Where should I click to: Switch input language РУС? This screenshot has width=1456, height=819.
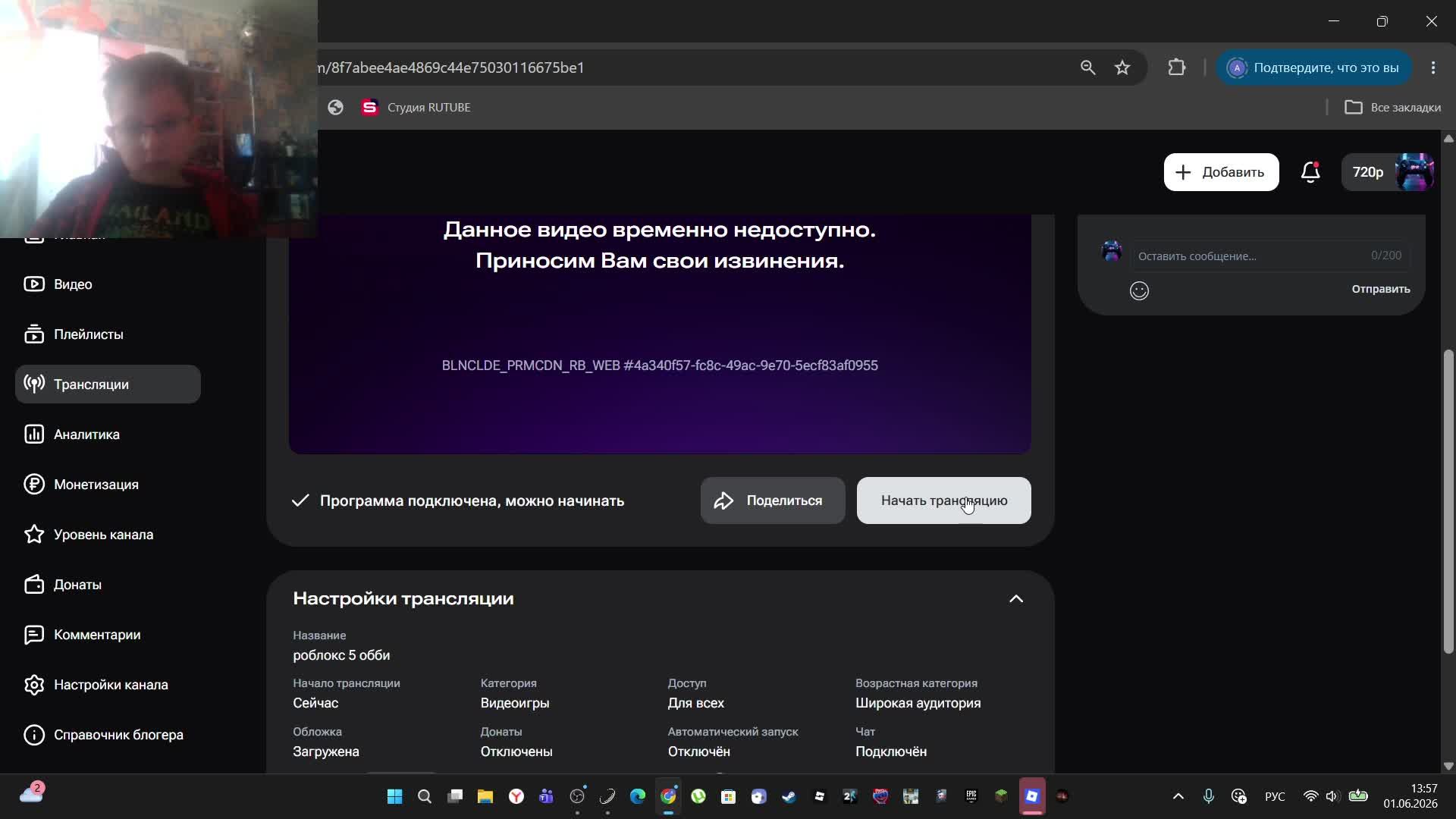pyautogui.click(x=1275, y=796)
